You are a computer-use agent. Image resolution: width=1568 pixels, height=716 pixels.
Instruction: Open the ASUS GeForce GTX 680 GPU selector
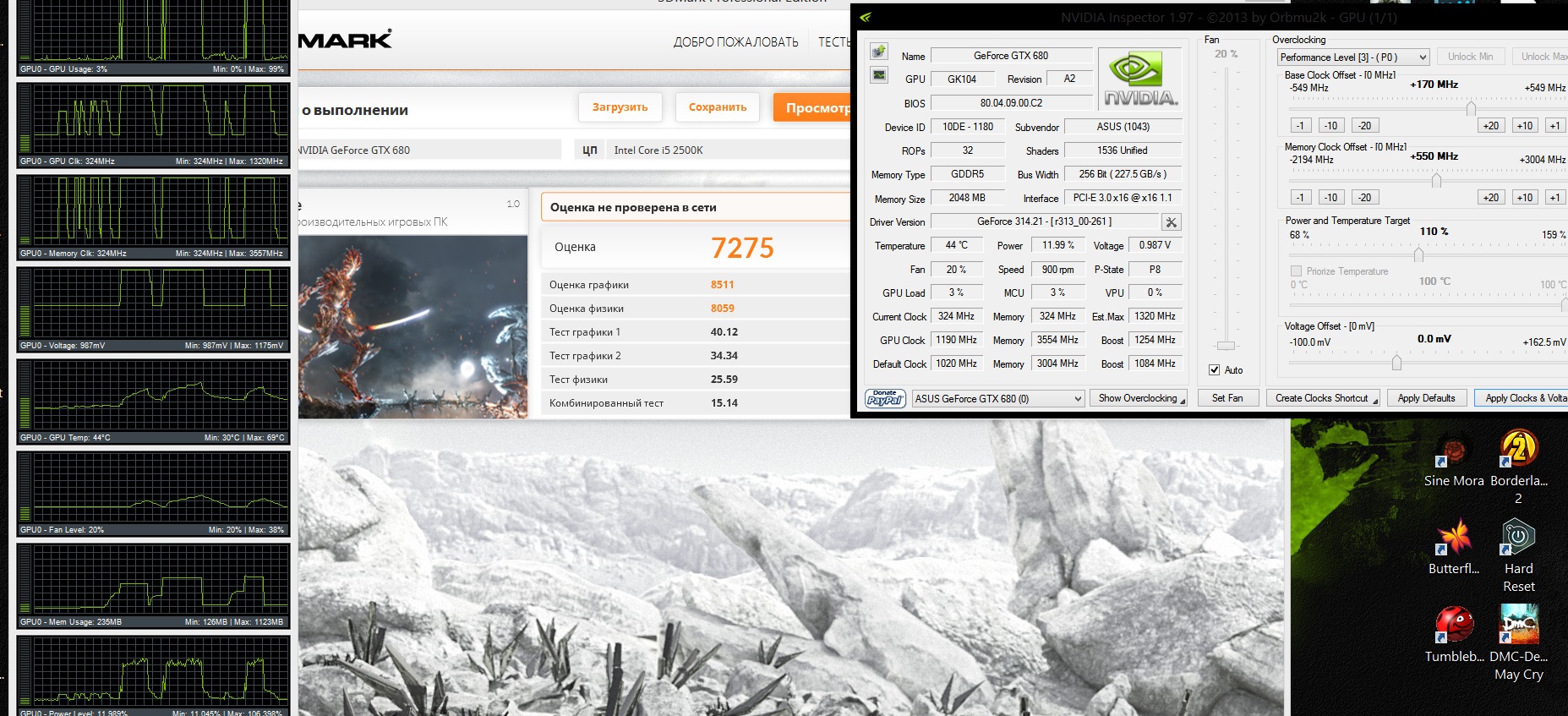pos(998,398)
